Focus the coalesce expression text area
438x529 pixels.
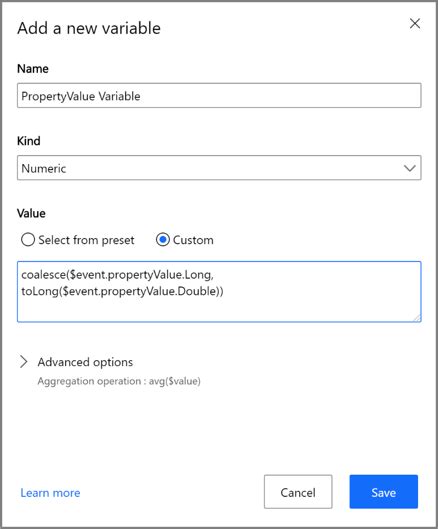(219, 291)
